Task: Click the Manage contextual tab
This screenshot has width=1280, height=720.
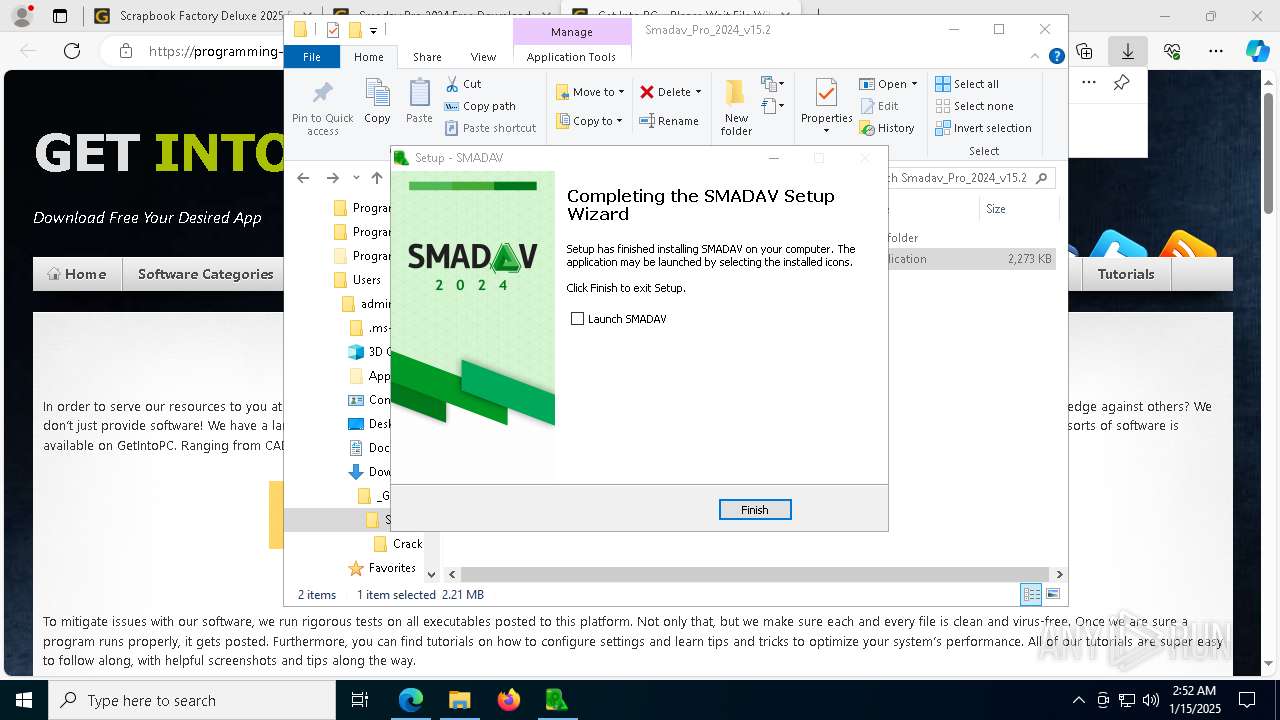Action: point(572,32)
